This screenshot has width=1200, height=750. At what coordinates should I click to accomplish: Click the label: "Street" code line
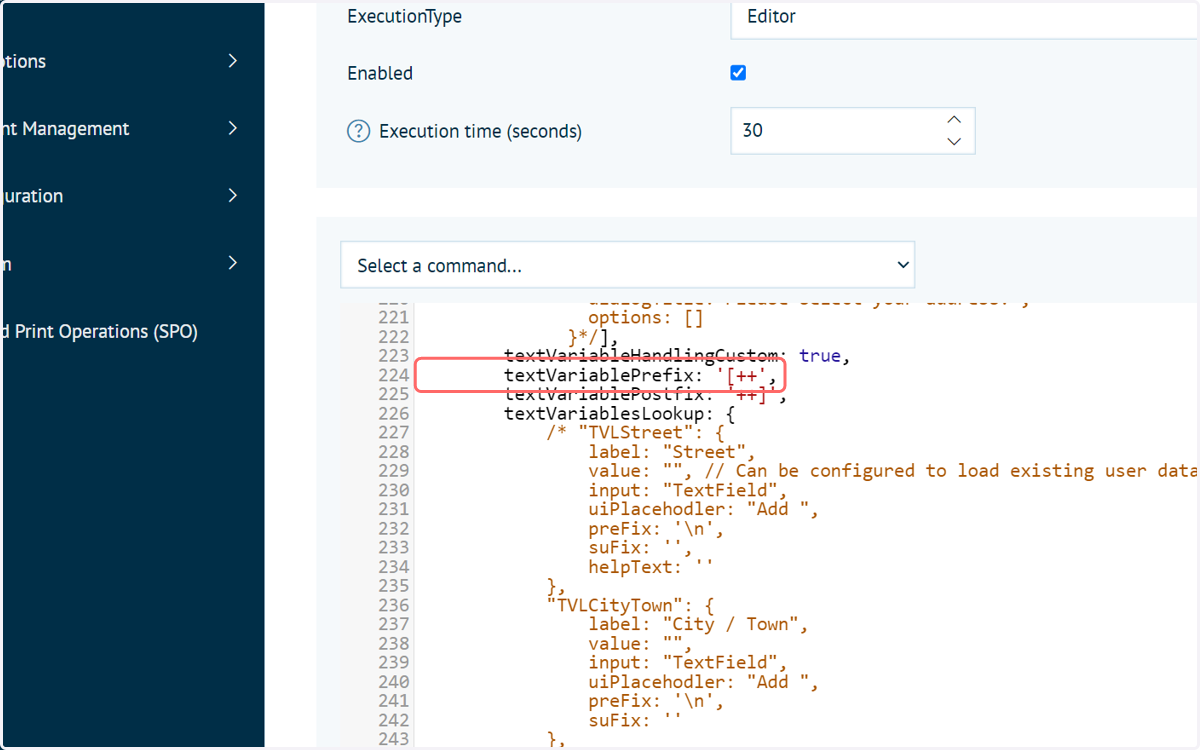click(x=673, y=451)
